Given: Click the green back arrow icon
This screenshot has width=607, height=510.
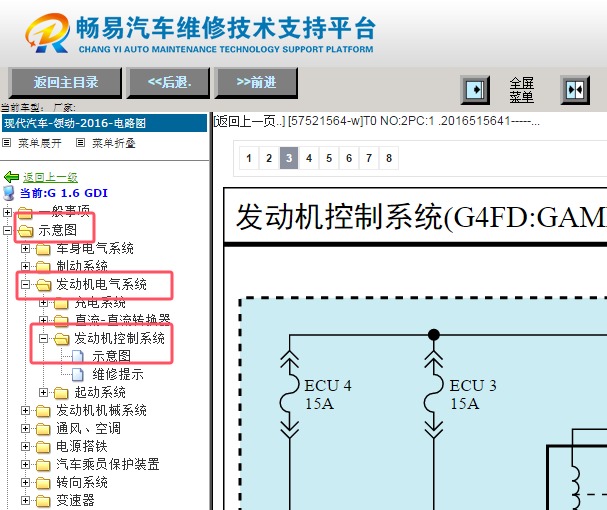Looking at the screenshot, I should coord(11,177).
